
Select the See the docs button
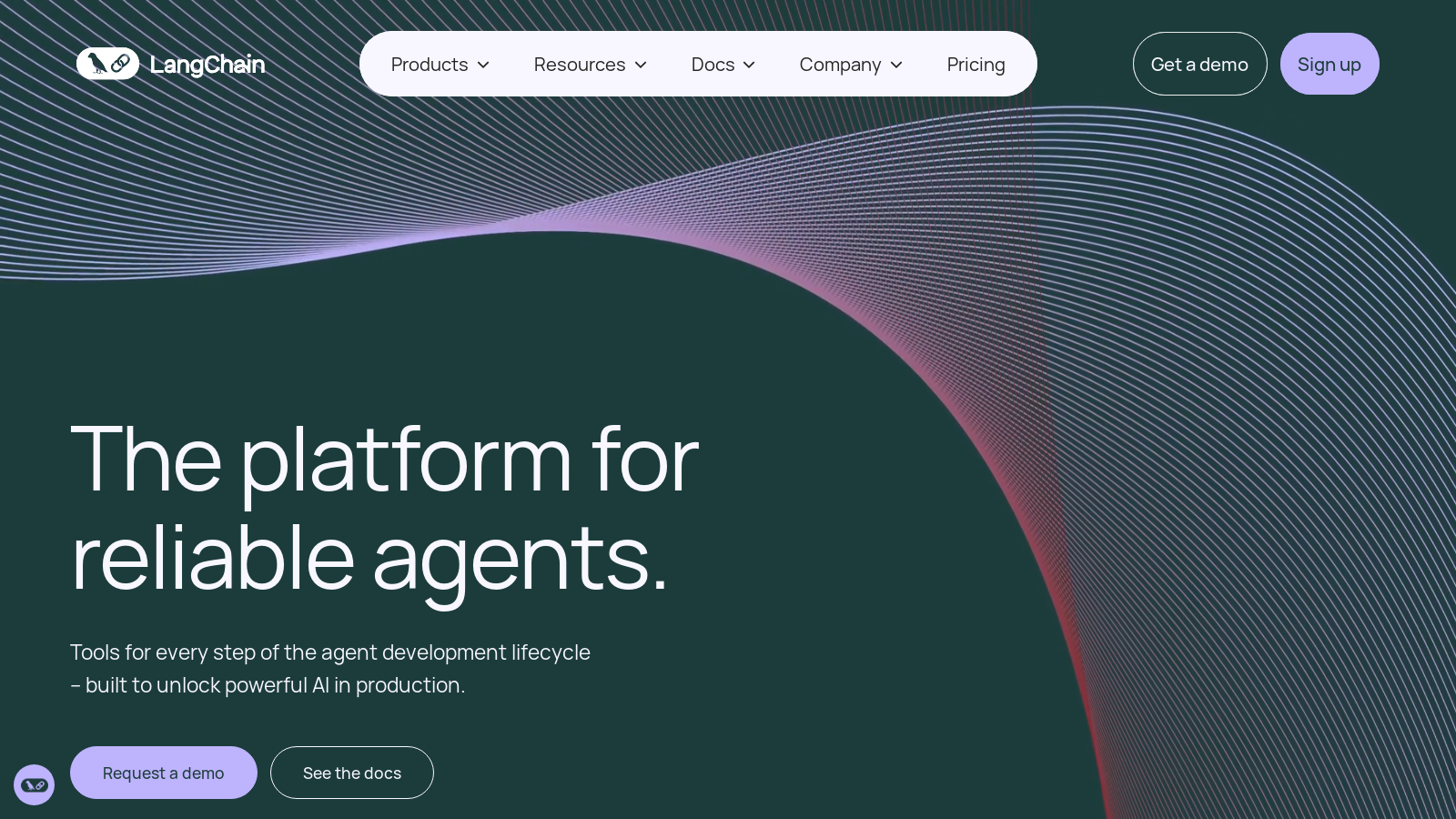click(352, 773)
